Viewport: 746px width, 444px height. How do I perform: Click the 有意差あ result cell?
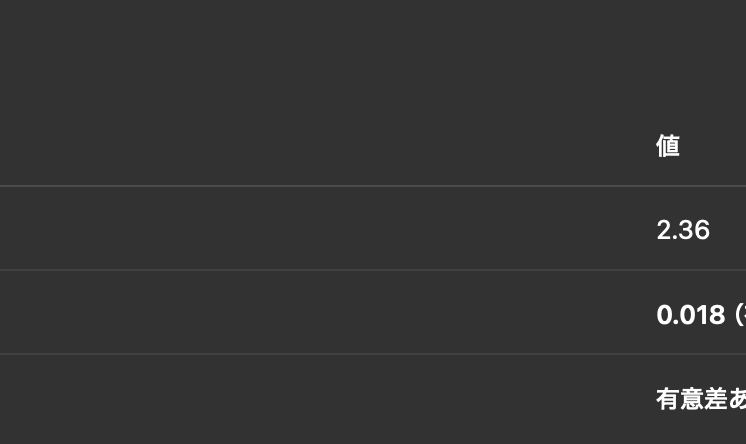coord(700,399)
